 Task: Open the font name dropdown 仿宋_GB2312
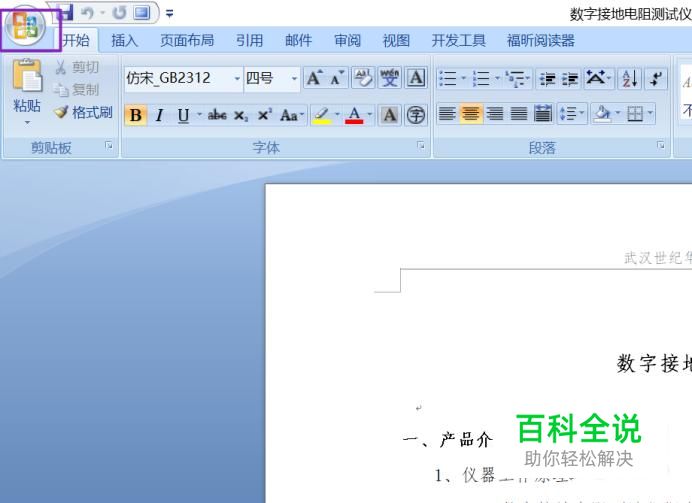[237, 79]
